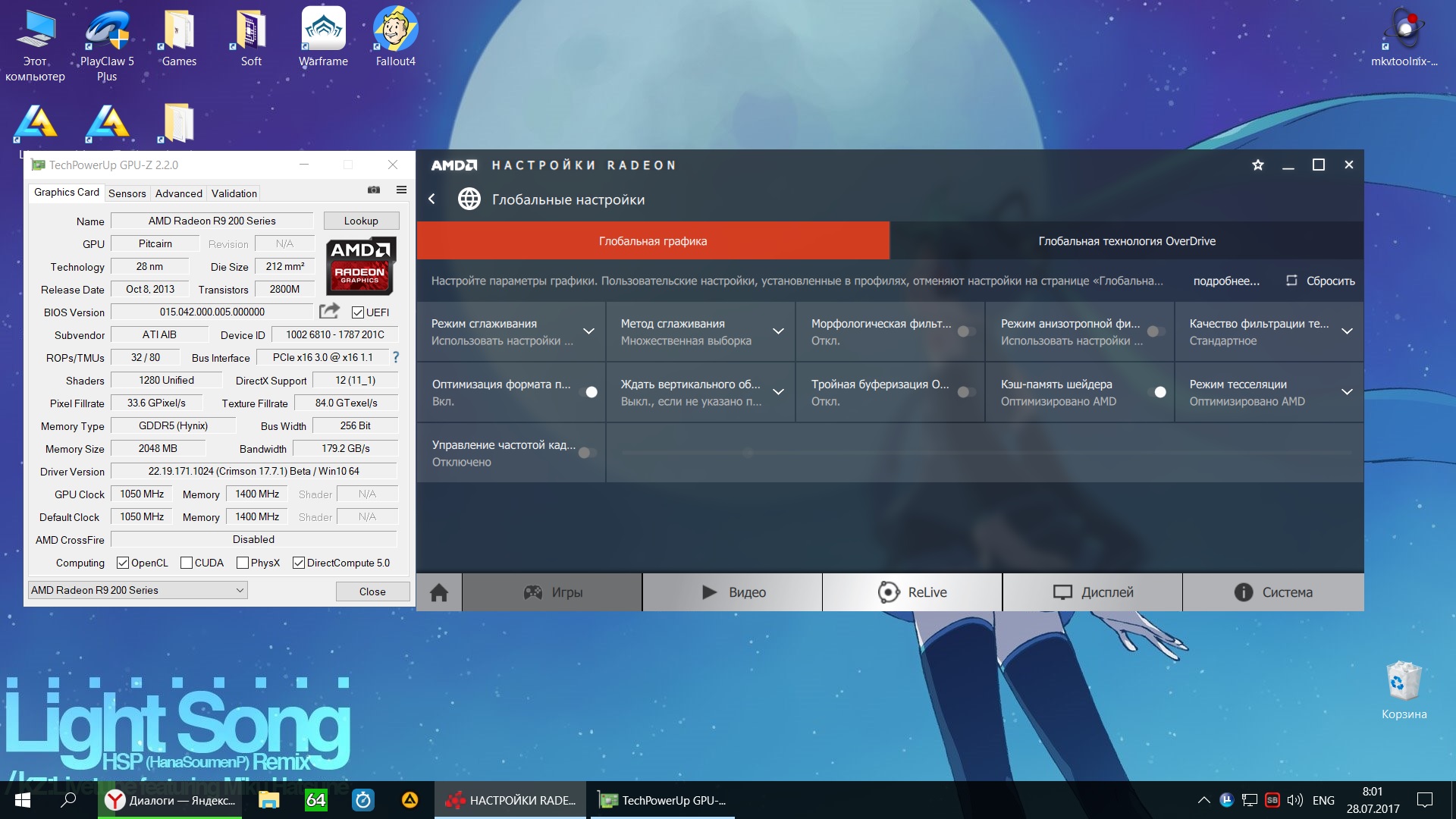Screen dimensions: 1456x819
Task: Open taskbar volume speaker icon
Action: [1294, 800]
